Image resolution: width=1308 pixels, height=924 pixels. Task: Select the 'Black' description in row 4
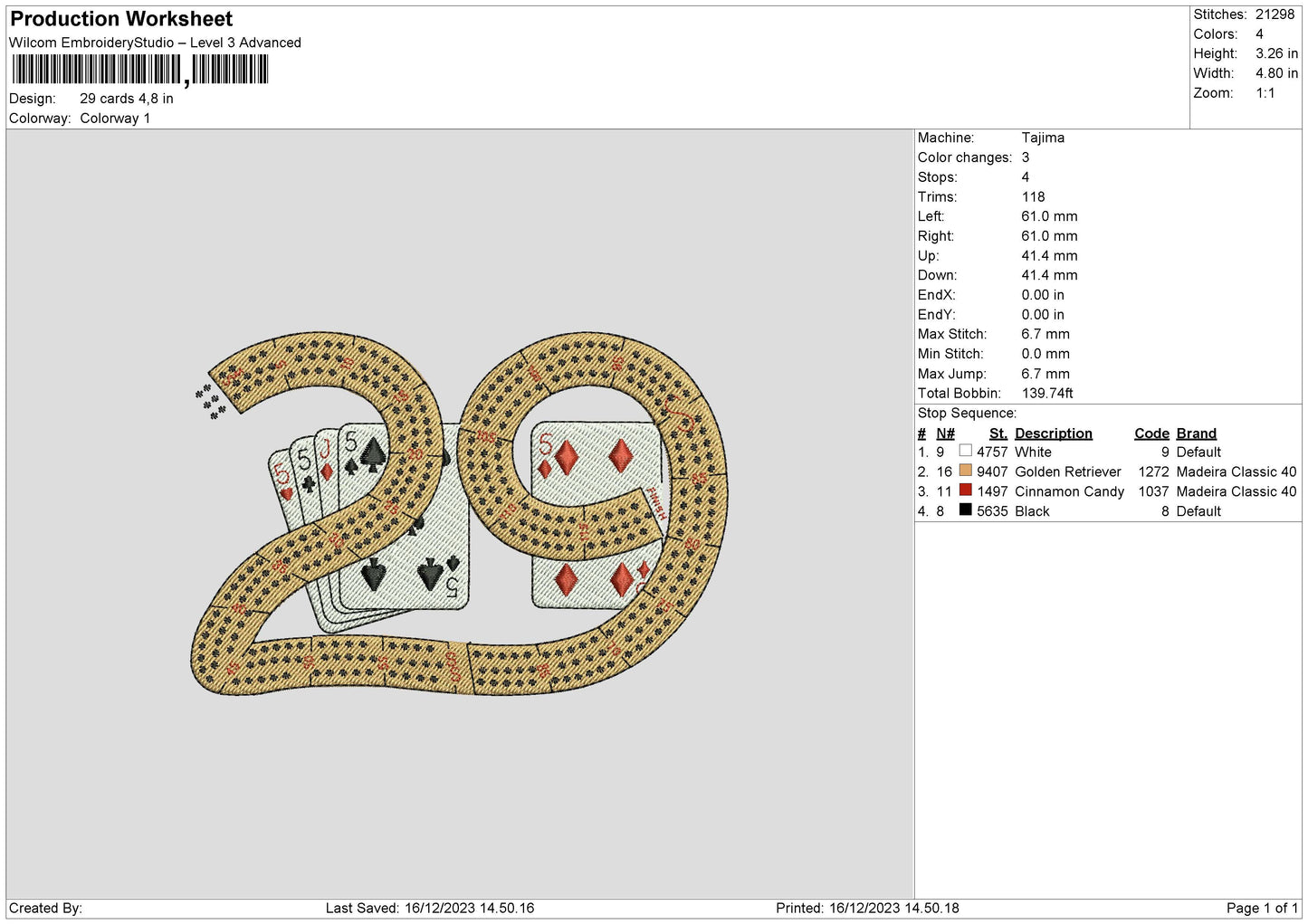point(1032,511)
